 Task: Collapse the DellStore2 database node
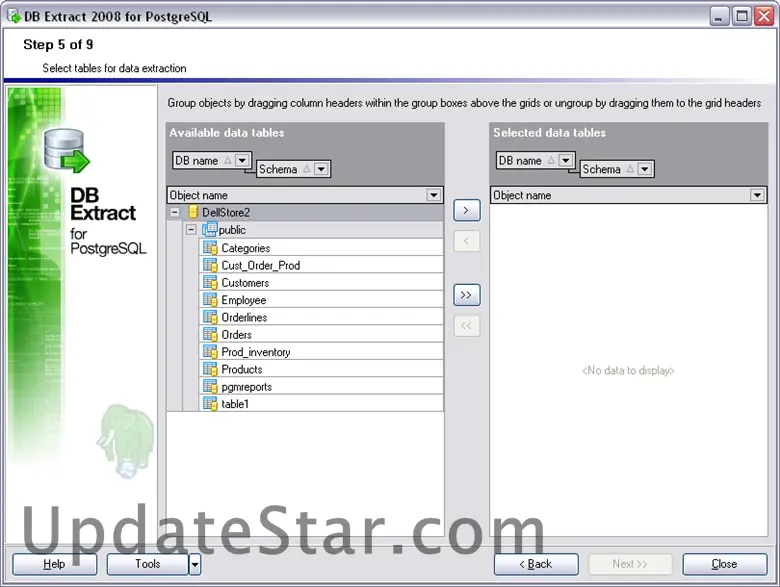click(175, 212)
